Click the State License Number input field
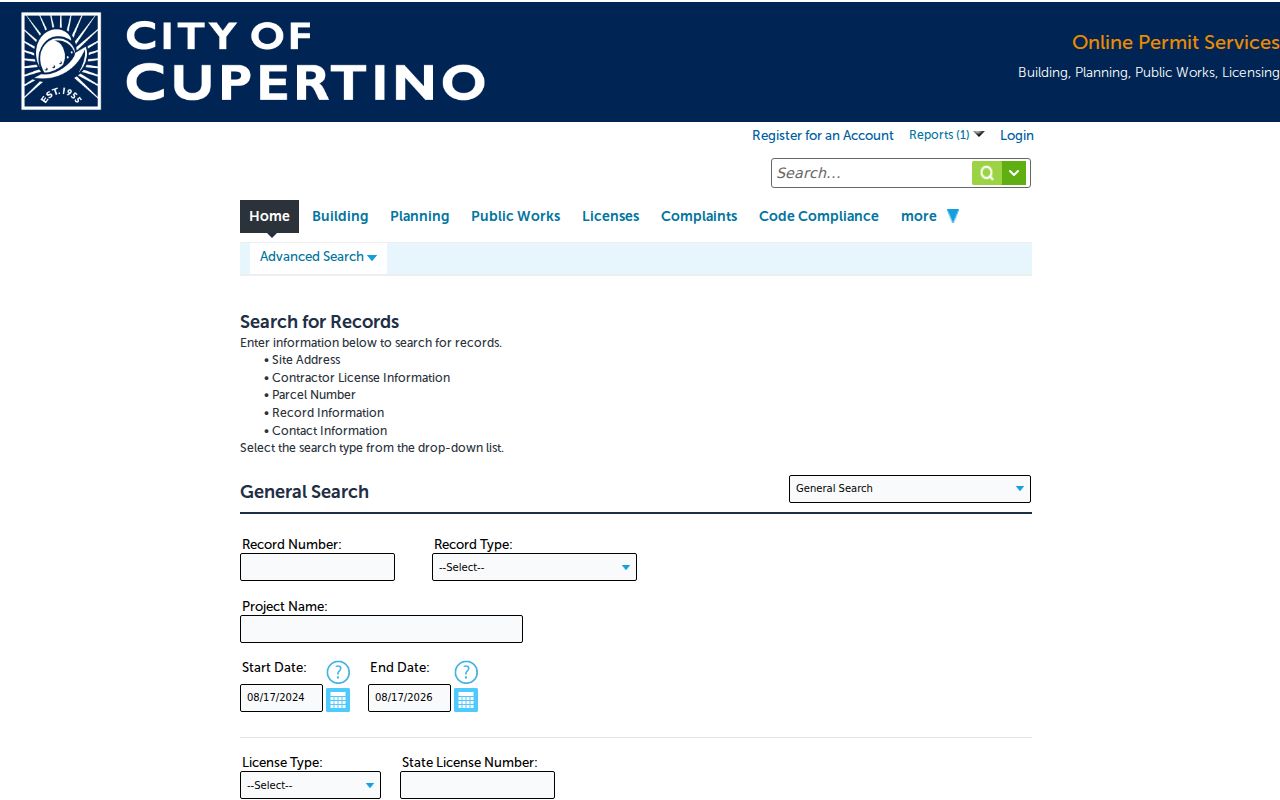This screenshot has width=1280, height=800. (477, 785)
